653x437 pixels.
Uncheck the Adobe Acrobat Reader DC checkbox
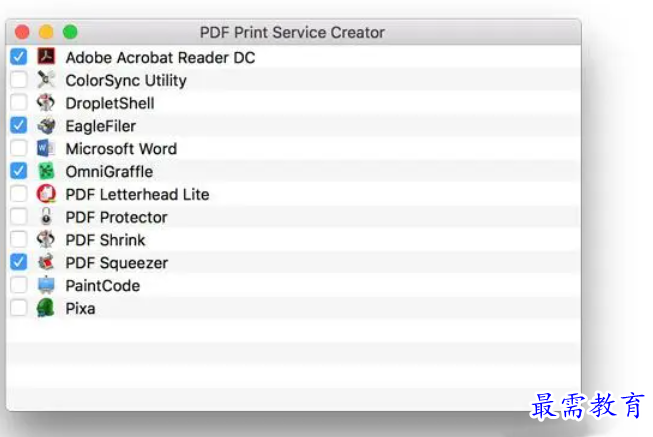coord(19,57)
